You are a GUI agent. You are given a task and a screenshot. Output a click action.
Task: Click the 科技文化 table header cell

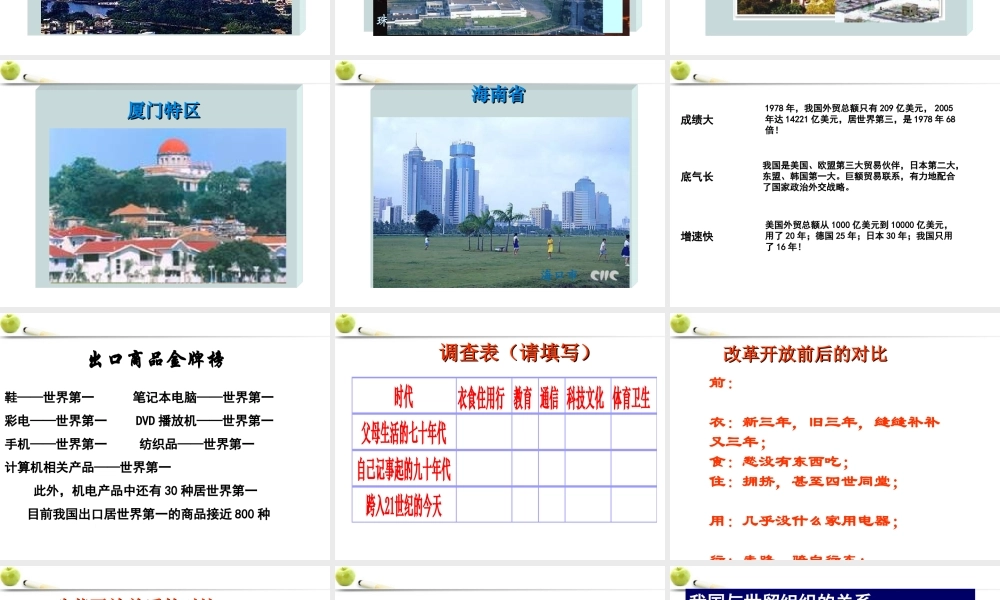point(588,396)
